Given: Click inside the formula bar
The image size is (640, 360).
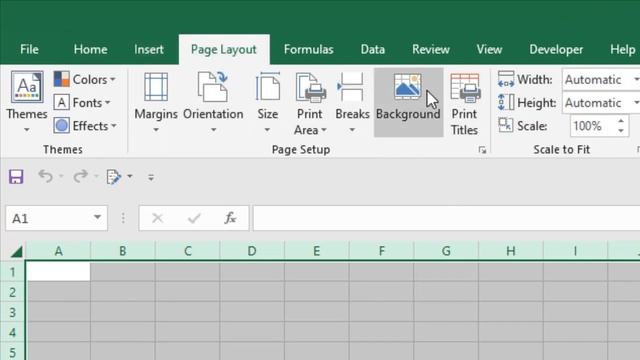Looking at the screenshot, I should [446, 218].
